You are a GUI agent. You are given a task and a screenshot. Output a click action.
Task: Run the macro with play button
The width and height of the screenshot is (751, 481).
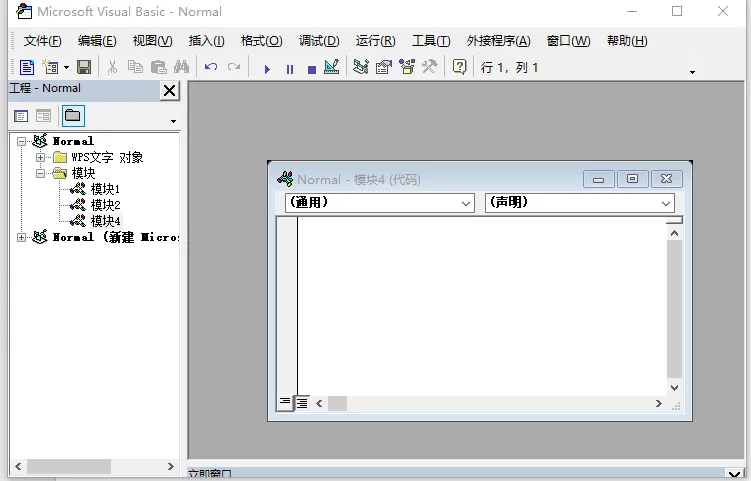click(267, 69)
